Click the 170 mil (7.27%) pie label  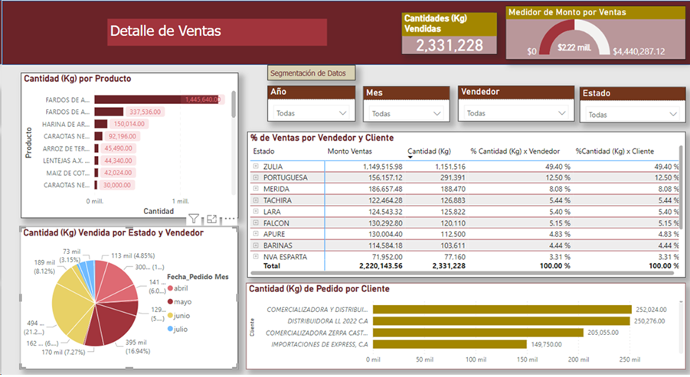click(63, 352)
